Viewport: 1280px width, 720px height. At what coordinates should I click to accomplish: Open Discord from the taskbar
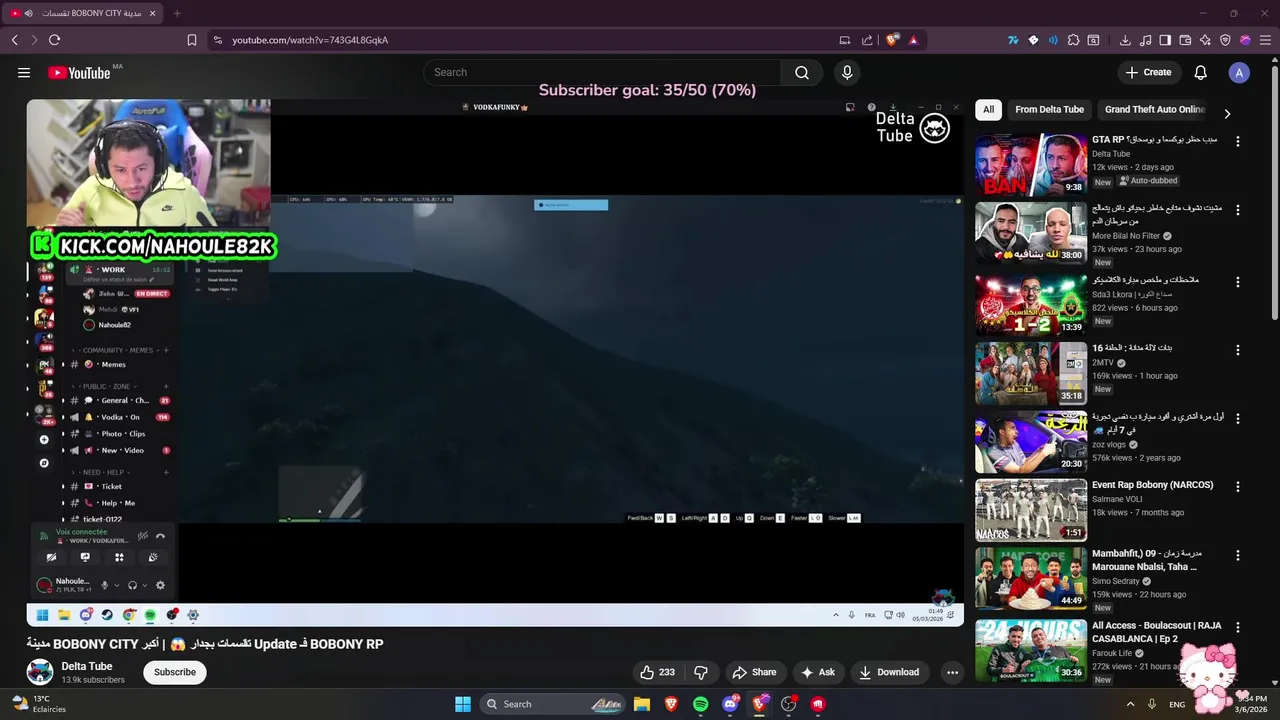(x=730, y=704)
